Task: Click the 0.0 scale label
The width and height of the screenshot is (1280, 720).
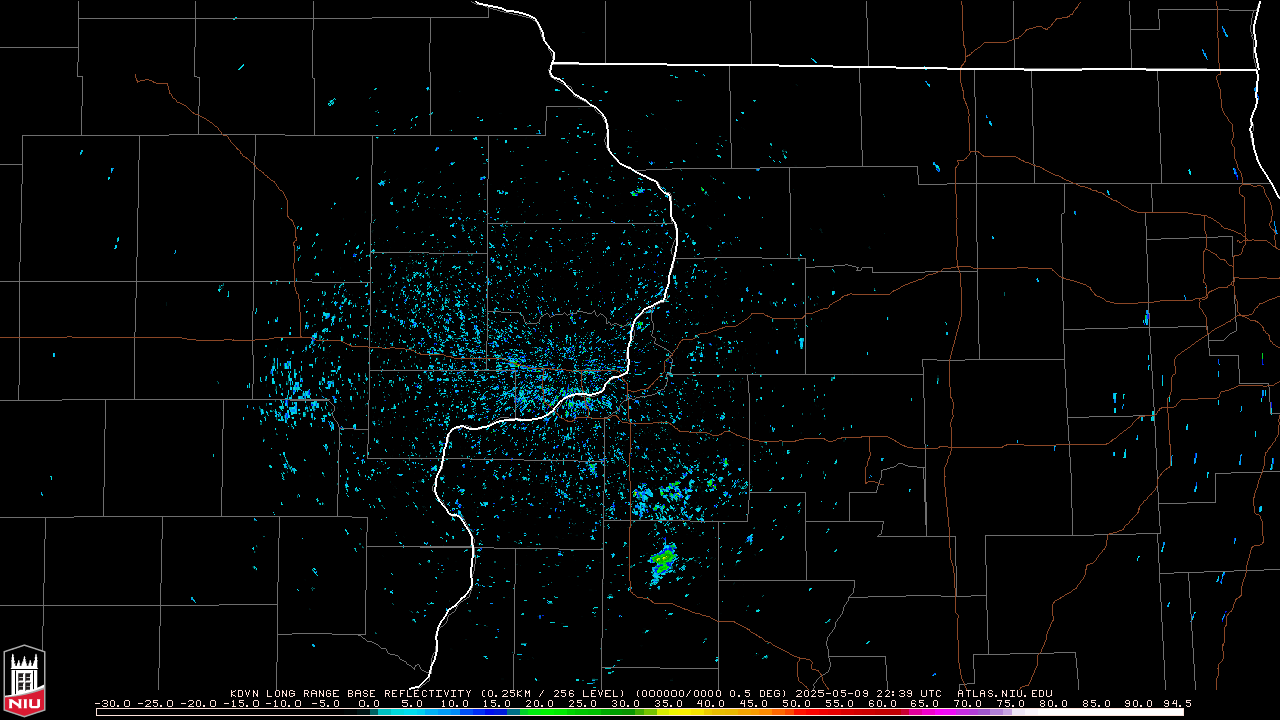Action: pyautogui.click(x=370, y=703)
